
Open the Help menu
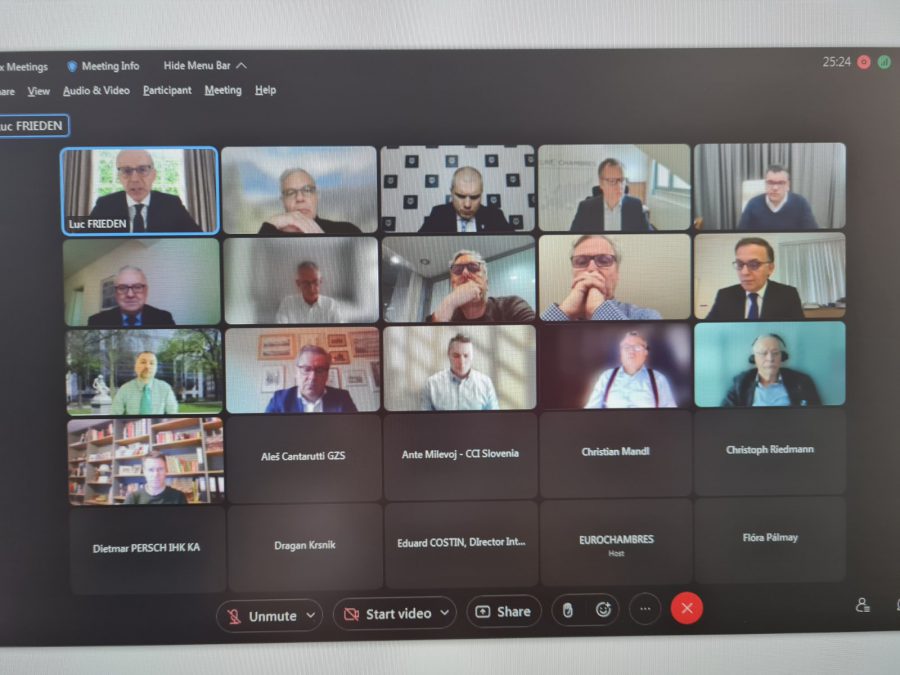pyautogui.click(x=265, y=90)
